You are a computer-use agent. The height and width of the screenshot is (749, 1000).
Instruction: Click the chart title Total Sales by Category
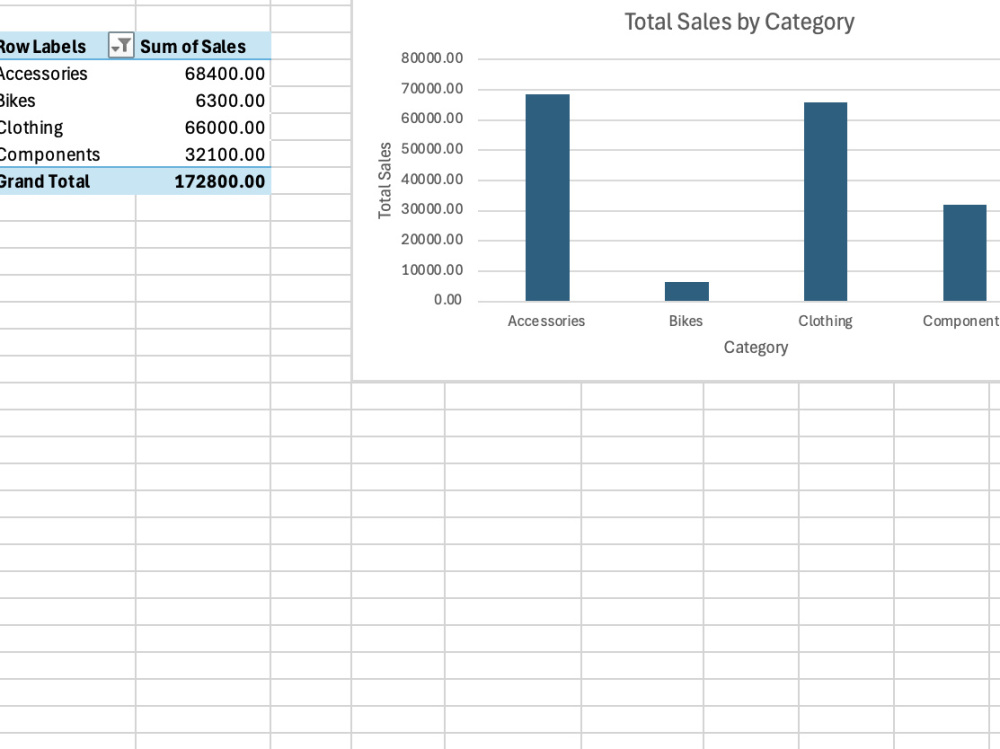(739, 22)
